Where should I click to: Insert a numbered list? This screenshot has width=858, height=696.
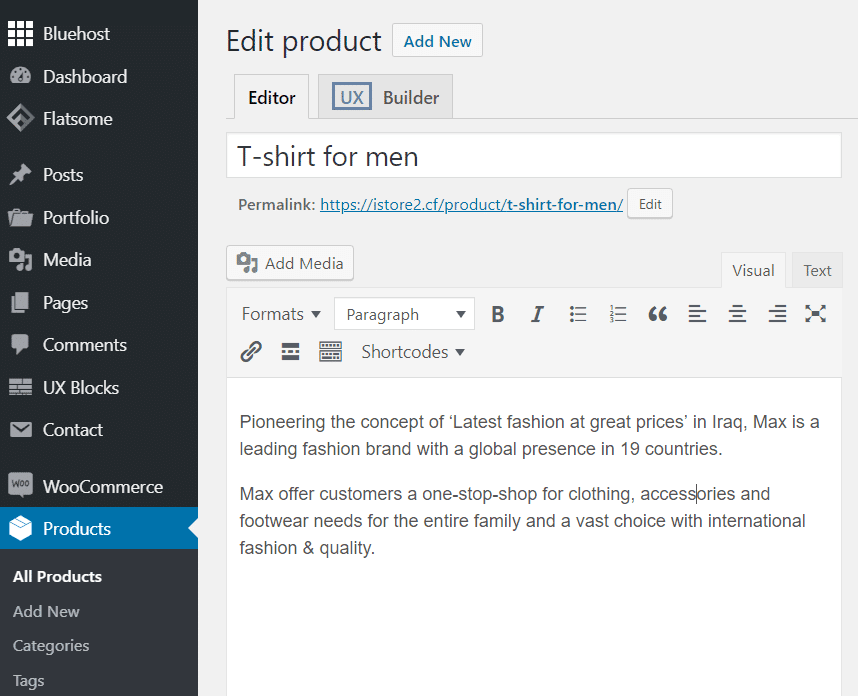coord(617,314)
